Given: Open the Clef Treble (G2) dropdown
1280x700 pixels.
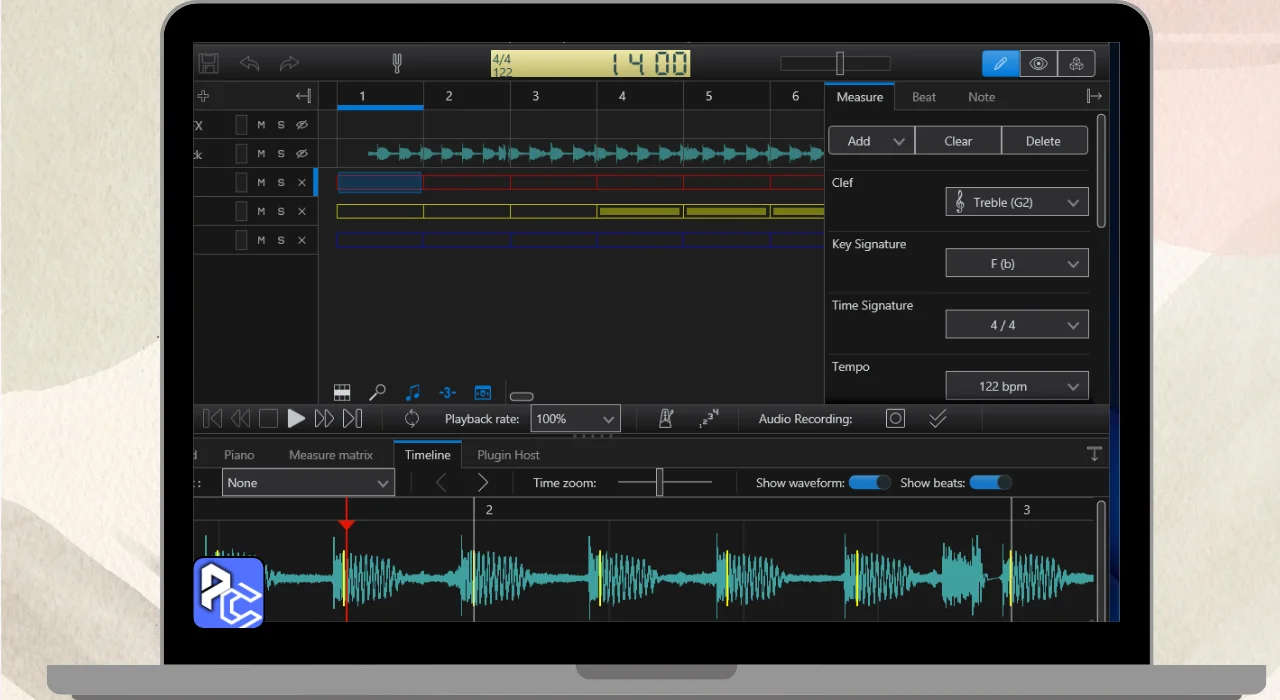Looking at the screenshot, I should pyautogui.click(x=1017, y=202).
